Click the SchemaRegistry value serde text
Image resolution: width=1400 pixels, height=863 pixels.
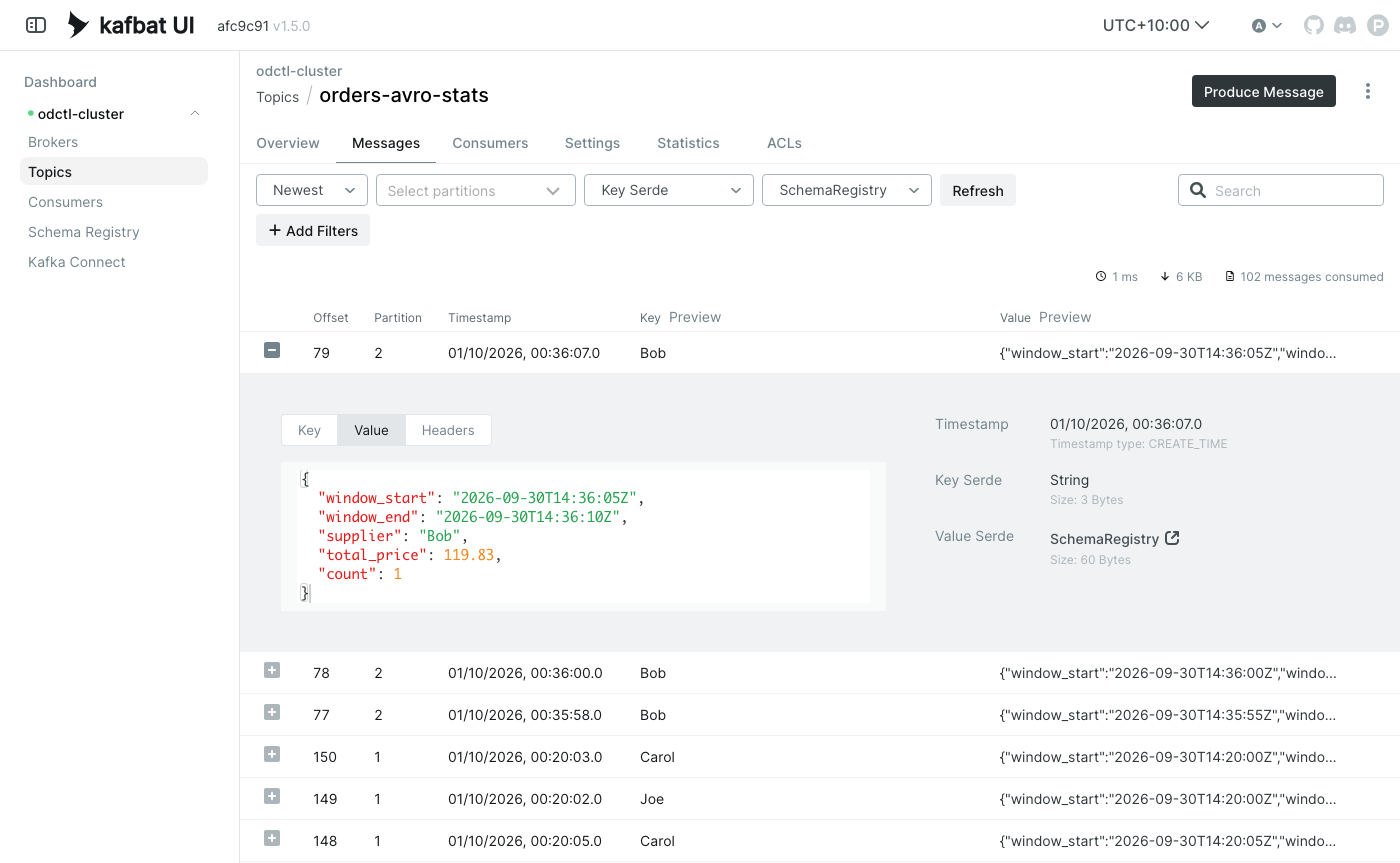click(1104, 539)
